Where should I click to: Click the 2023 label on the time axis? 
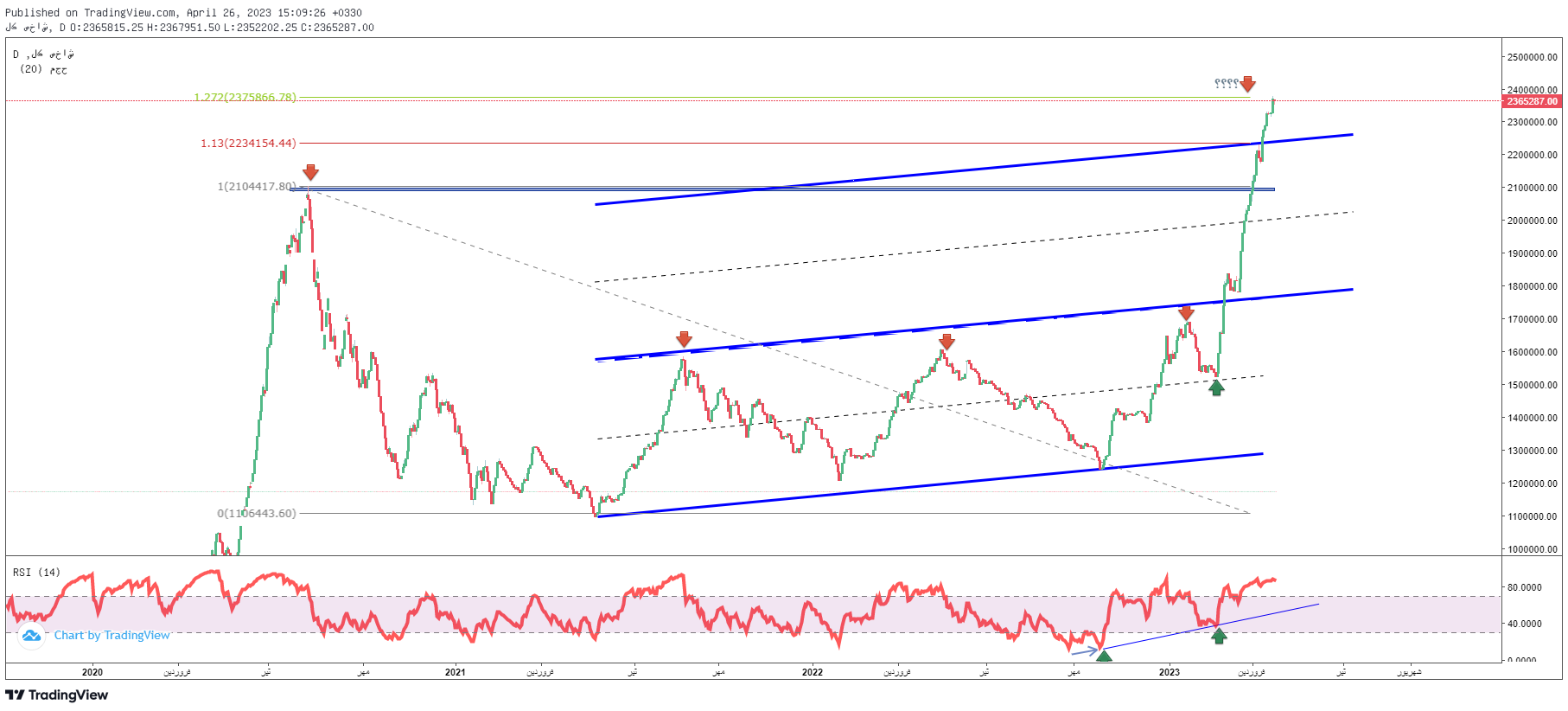pyautogui.click(x=1169, y=672)
